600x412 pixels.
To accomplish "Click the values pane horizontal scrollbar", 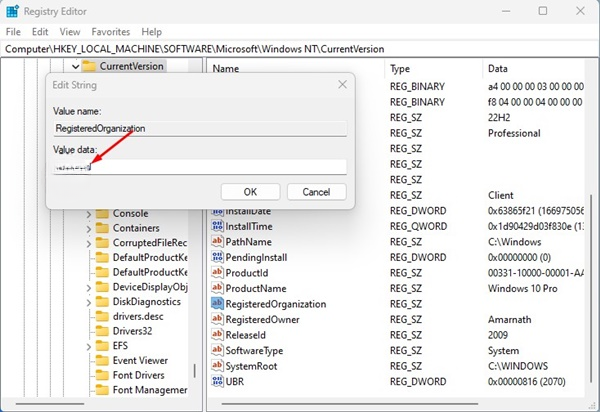I will [x=349, y=404].
